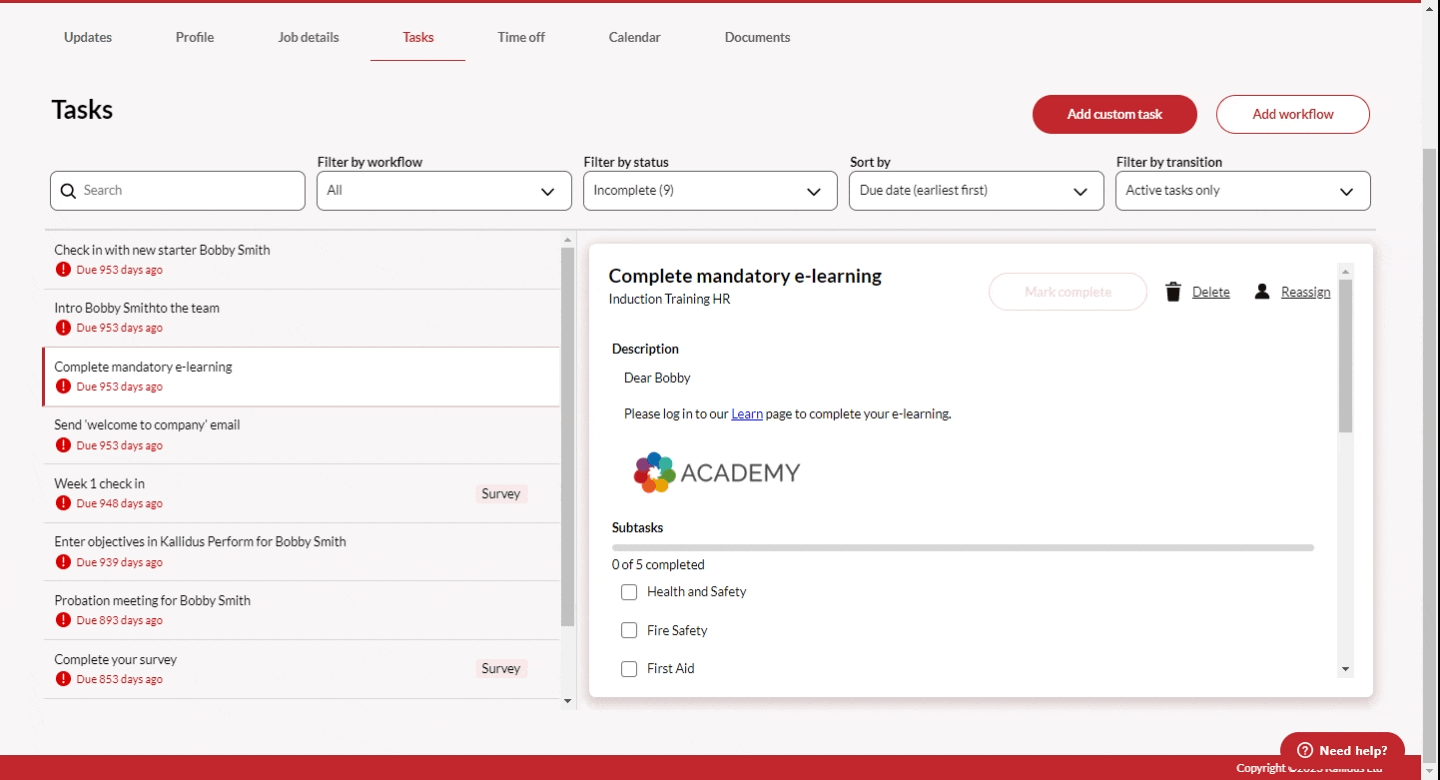Check the Health and Safety subtask
Screen dimensions: 1440x780
(629, 592)
